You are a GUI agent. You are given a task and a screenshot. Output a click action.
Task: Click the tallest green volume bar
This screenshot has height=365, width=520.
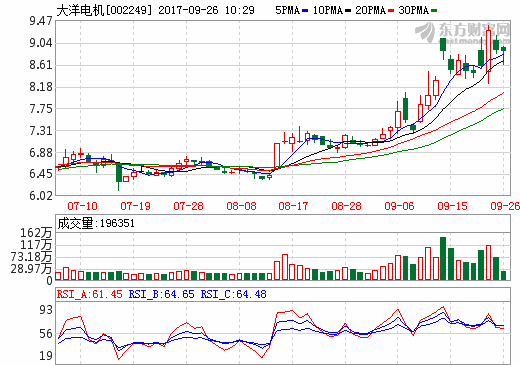(x=443, y=258)
